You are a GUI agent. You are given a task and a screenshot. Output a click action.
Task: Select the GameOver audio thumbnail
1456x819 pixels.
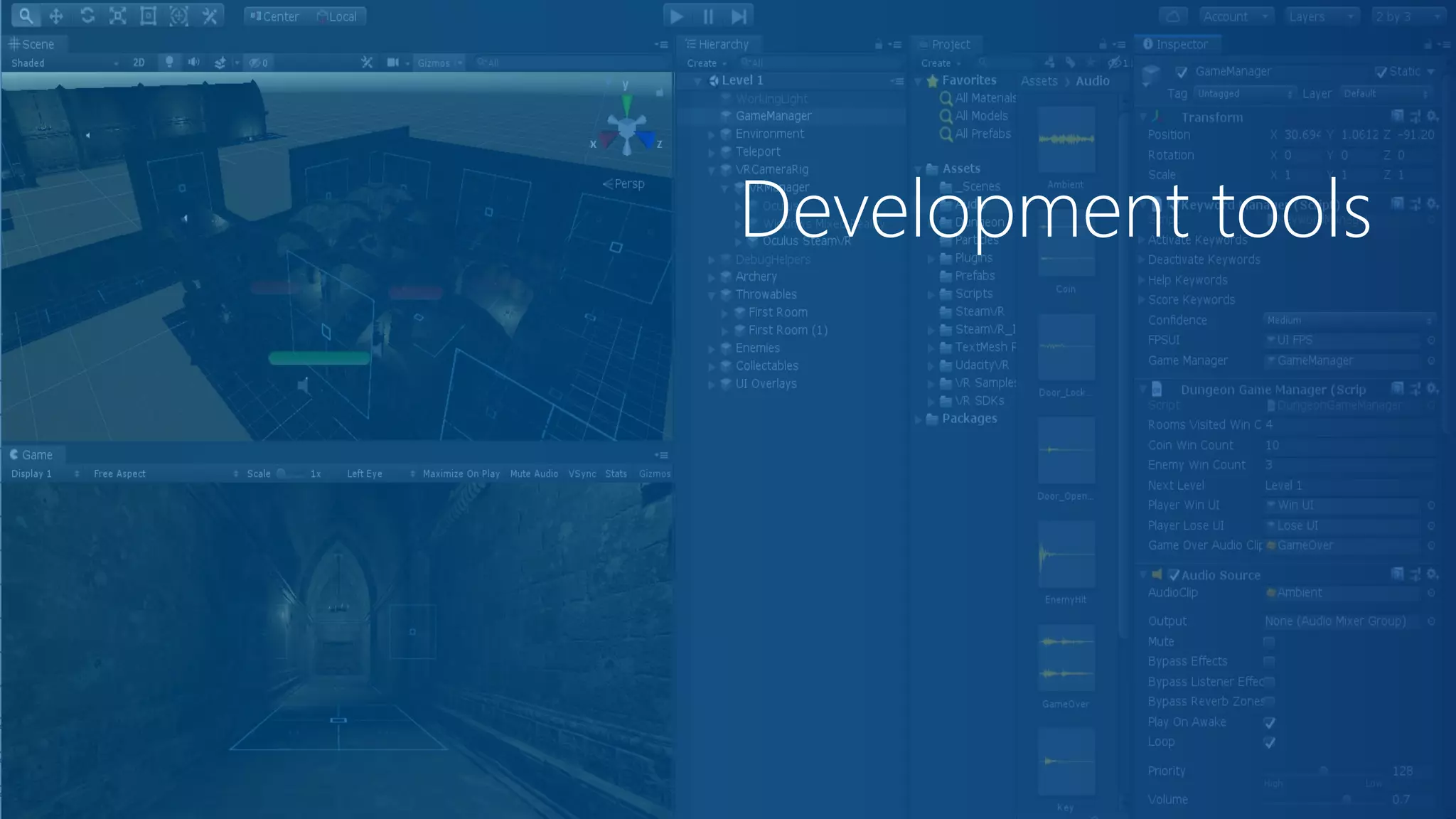[x=1066, y=658]
